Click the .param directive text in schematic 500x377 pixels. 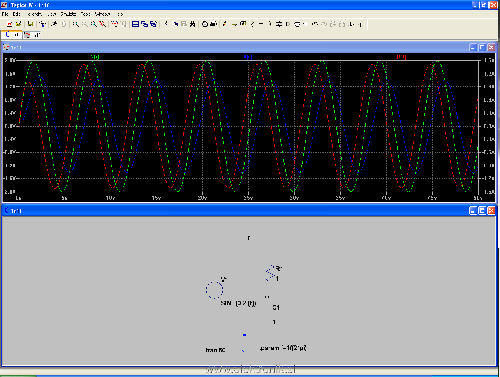click(283, 348)
